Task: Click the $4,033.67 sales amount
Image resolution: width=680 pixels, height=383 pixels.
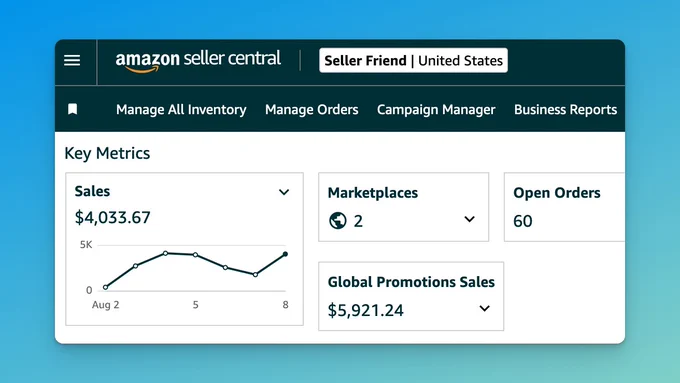Action: [113, 217]
